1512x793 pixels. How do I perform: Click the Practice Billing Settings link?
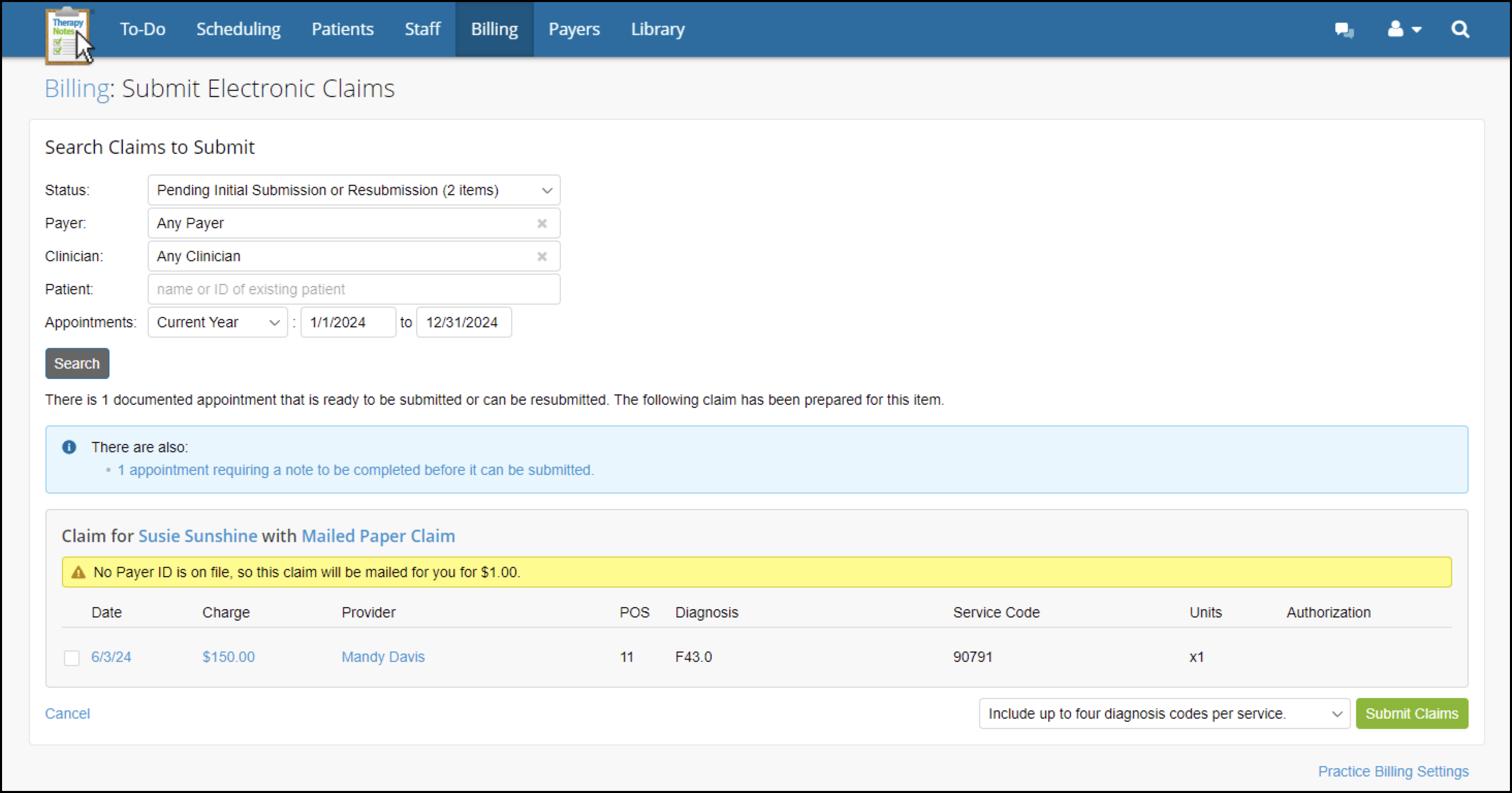1392,771
